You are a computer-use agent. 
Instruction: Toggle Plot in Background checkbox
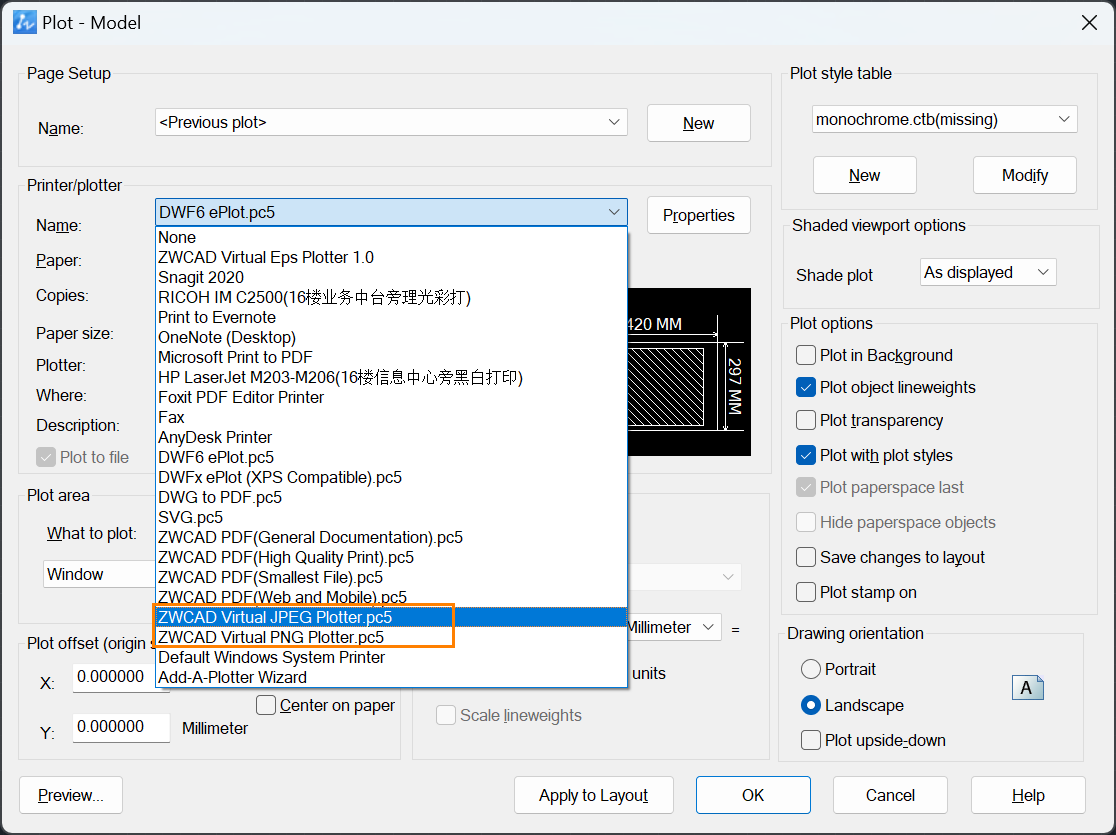point(806,355)
